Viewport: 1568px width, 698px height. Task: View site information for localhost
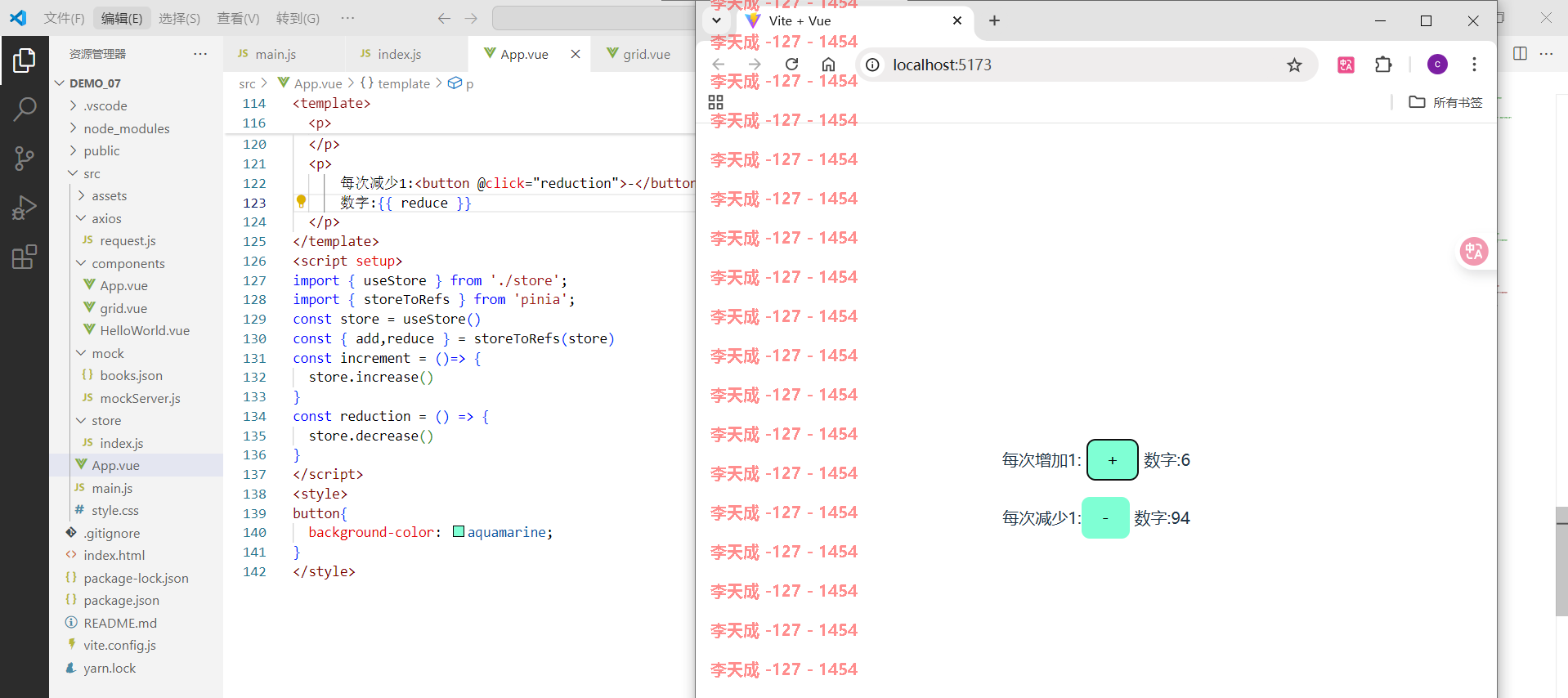873,65
